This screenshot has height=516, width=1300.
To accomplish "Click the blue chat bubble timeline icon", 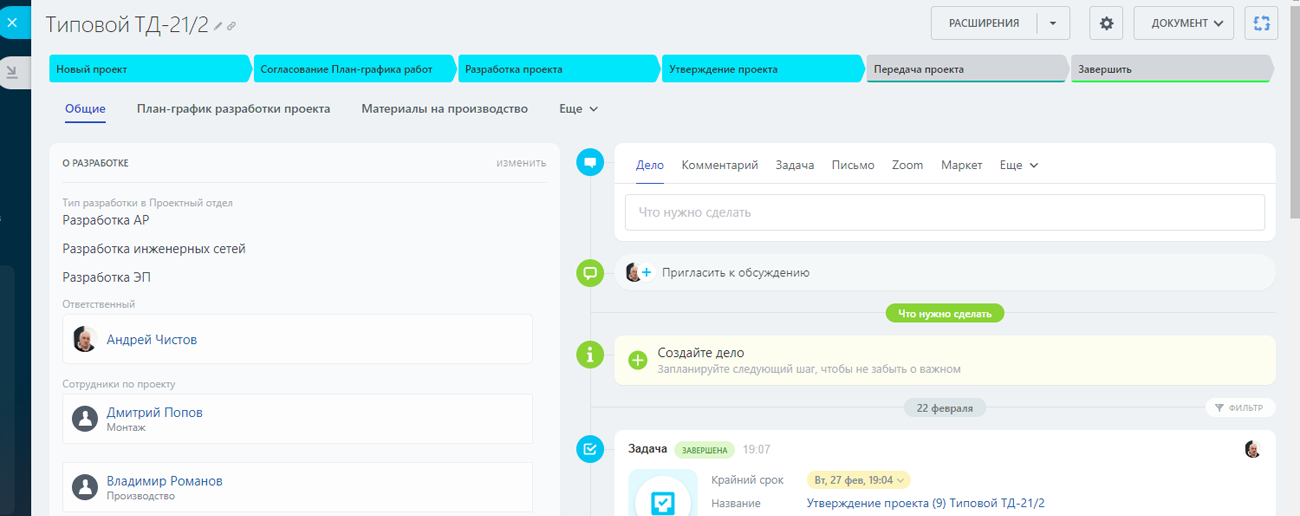I will click(590, 162).
